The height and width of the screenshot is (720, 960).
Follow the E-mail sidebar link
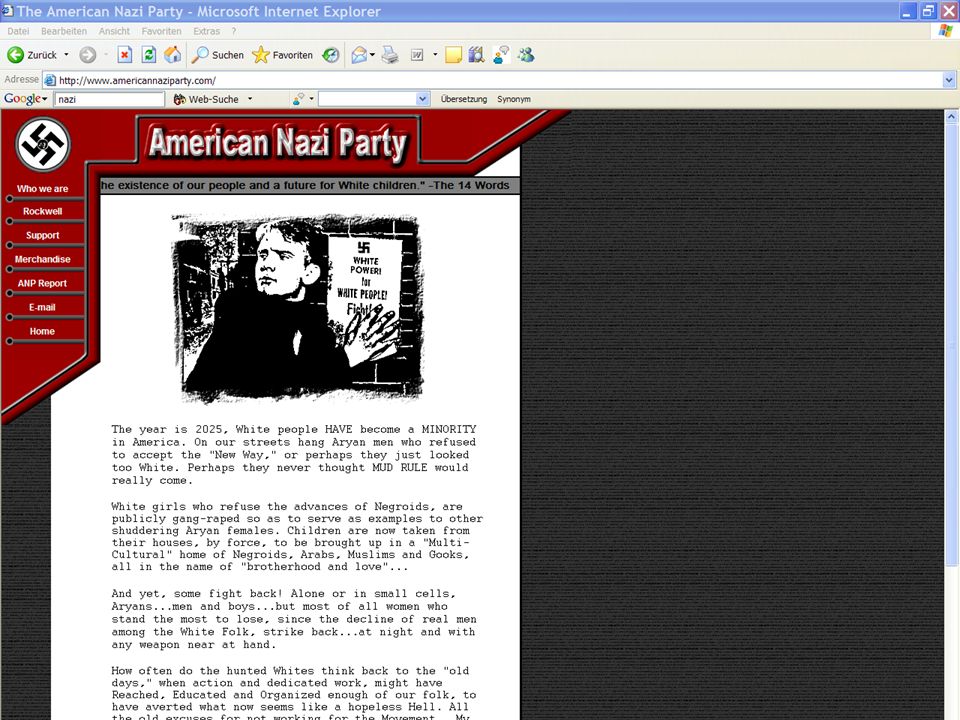(x=42, y=307)
